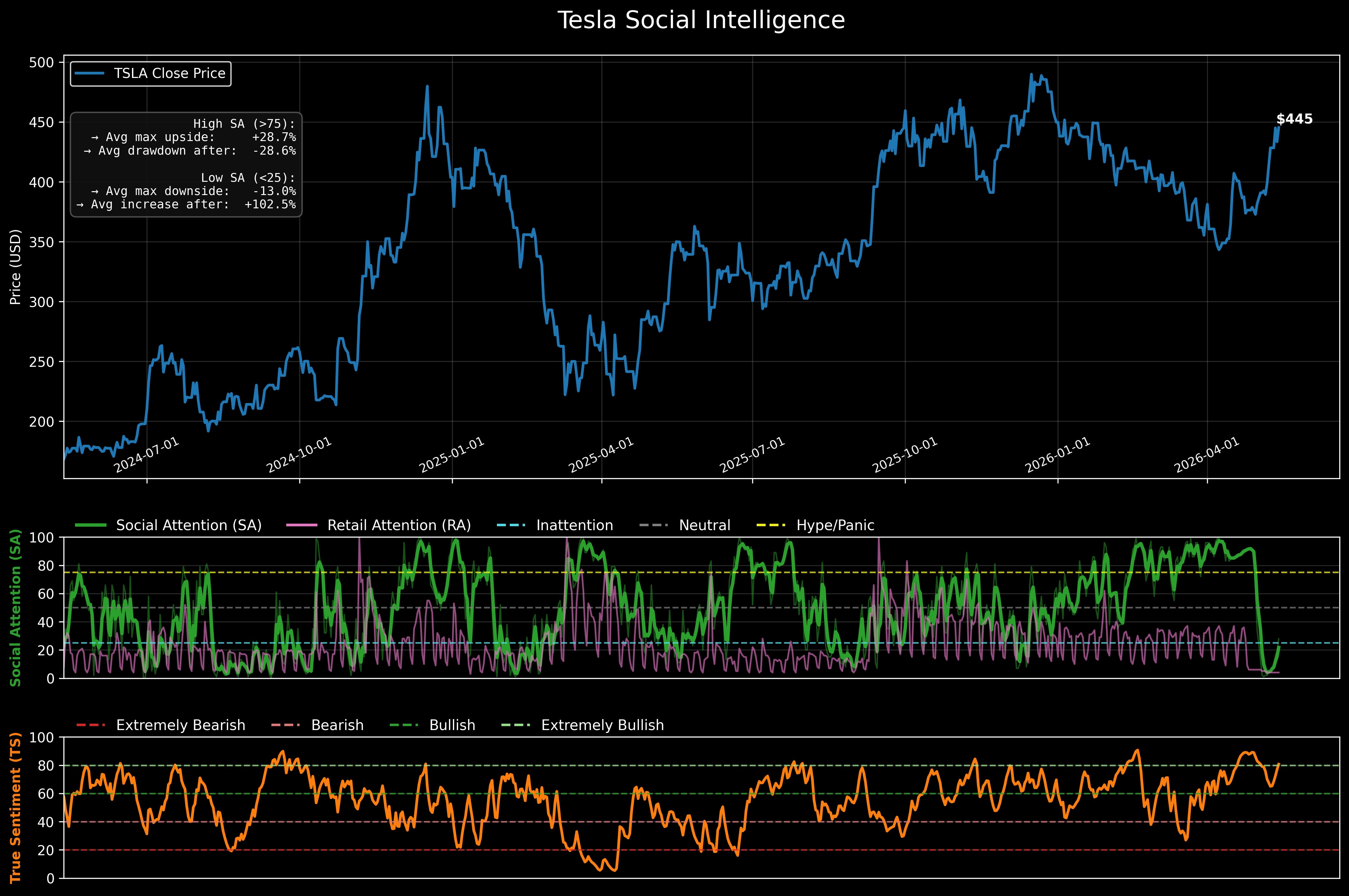Click the blue line swatch for TSLA Close Price
Viewport: 1349px width, 896px height.
tap(90, 74)
